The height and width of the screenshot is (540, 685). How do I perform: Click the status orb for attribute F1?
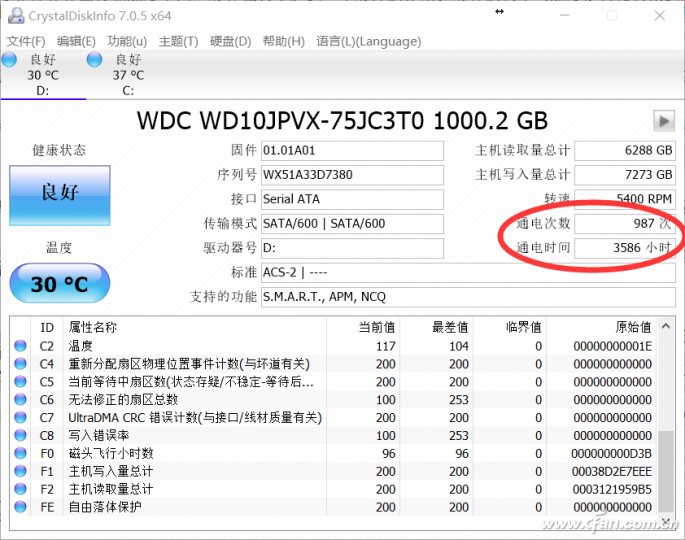[20, 471]
